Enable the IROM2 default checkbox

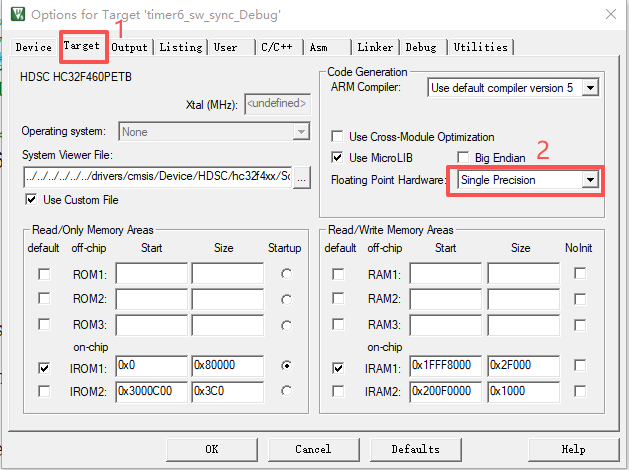pos(44,391)
